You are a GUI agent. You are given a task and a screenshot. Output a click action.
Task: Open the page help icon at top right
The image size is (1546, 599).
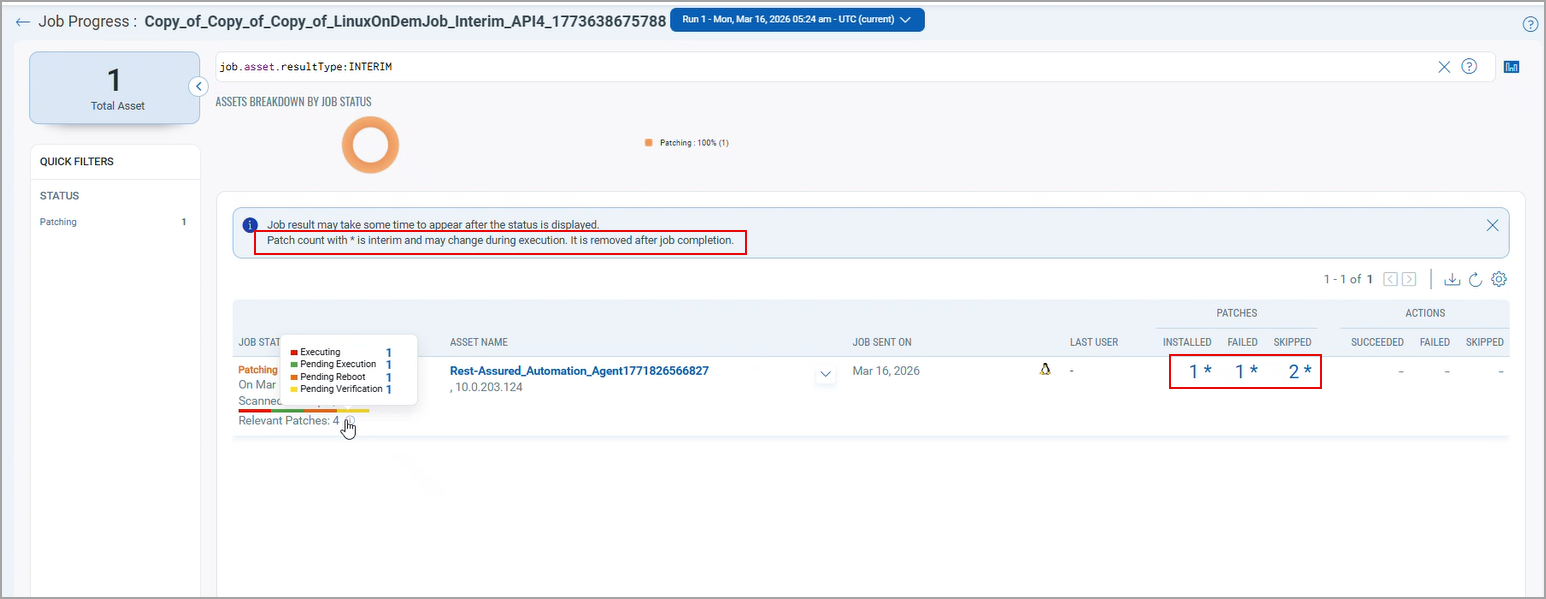coord(1529,24)
